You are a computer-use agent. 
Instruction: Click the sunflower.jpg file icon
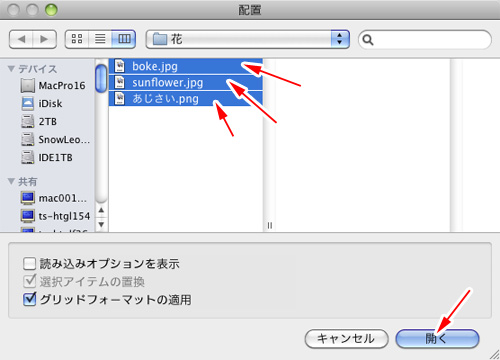tap(119, 82)
